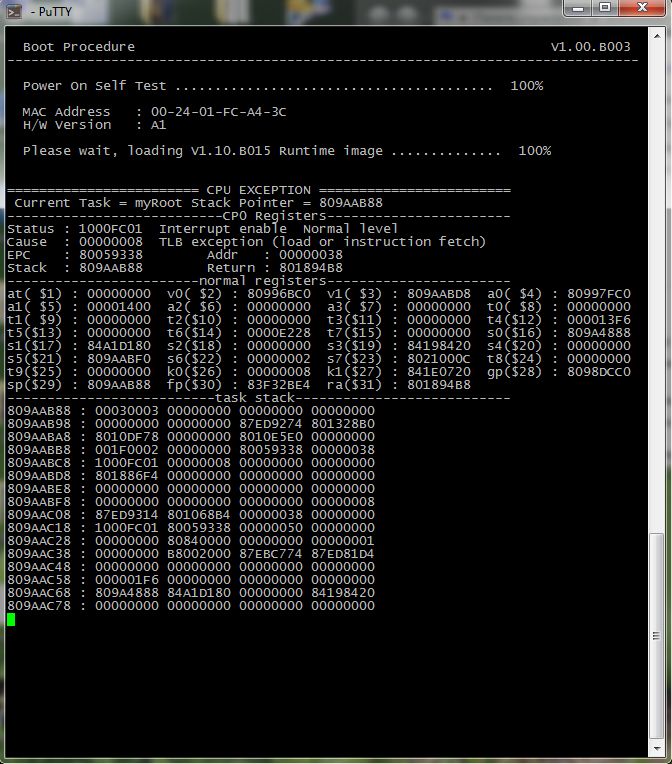Click runtime image version V1.10.B015
This screenshot has width=672, height=764.
tap(230, 151)
